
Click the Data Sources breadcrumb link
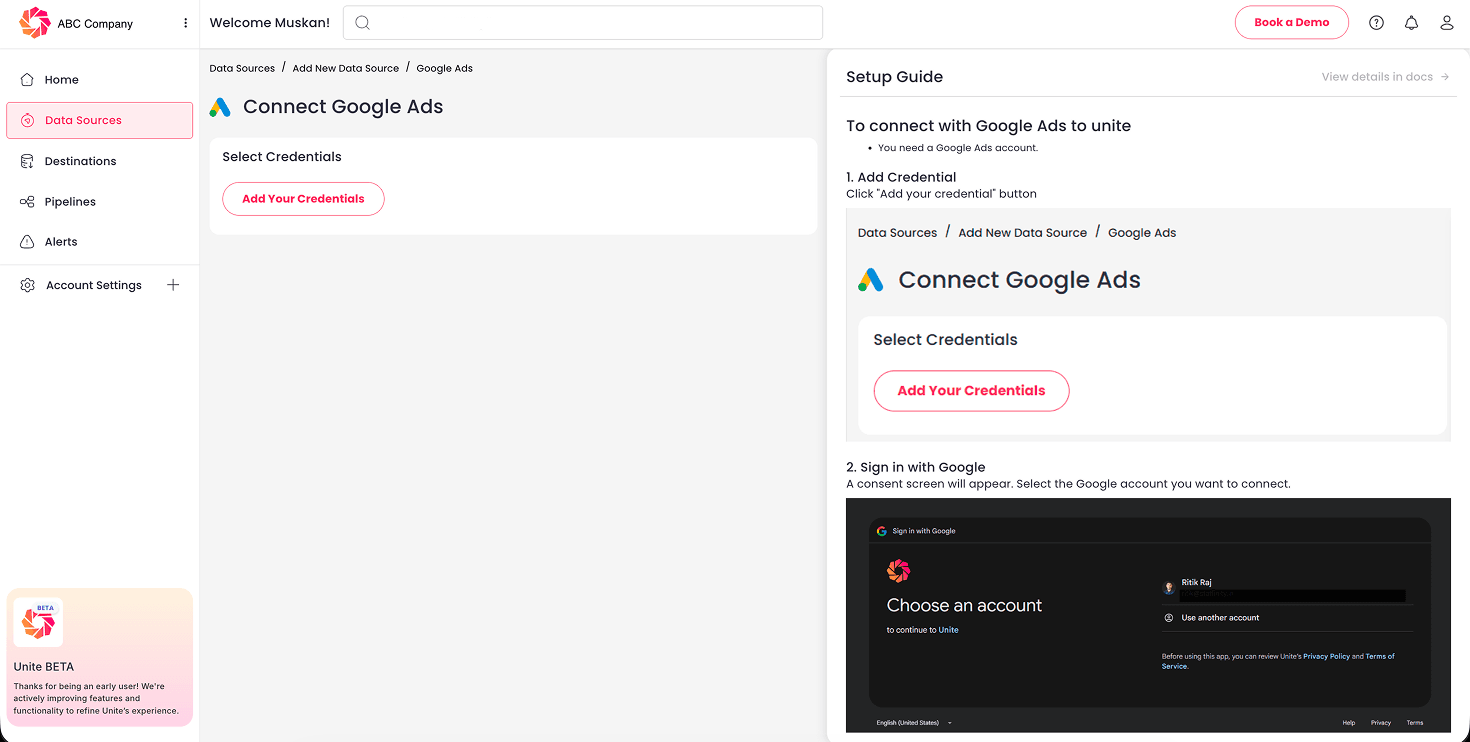242,68
